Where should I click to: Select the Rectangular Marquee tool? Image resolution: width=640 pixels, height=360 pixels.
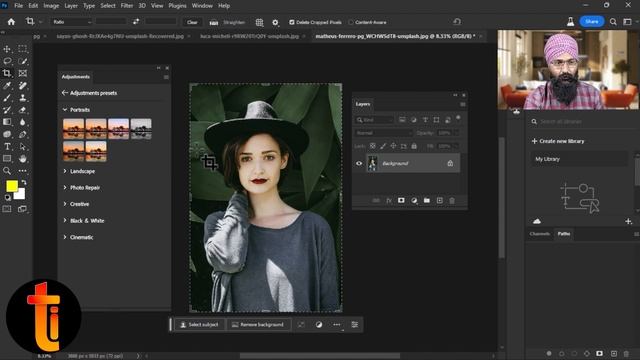pyautogui.click(x=23, y=49)
